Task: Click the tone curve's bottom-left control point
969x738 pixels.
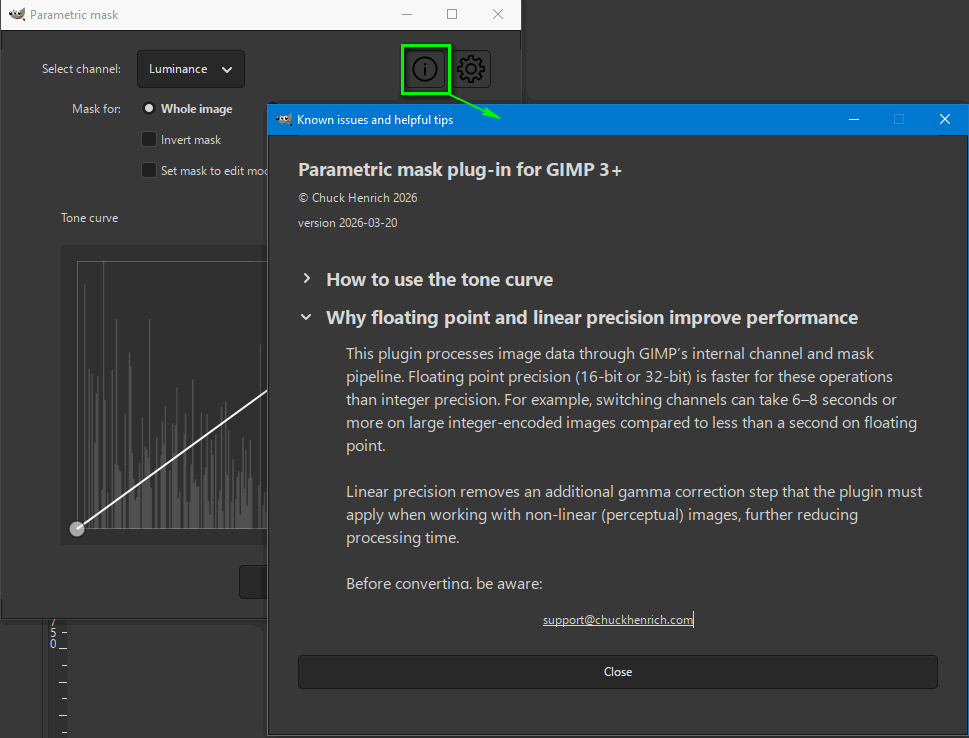Action: (77, 529)
